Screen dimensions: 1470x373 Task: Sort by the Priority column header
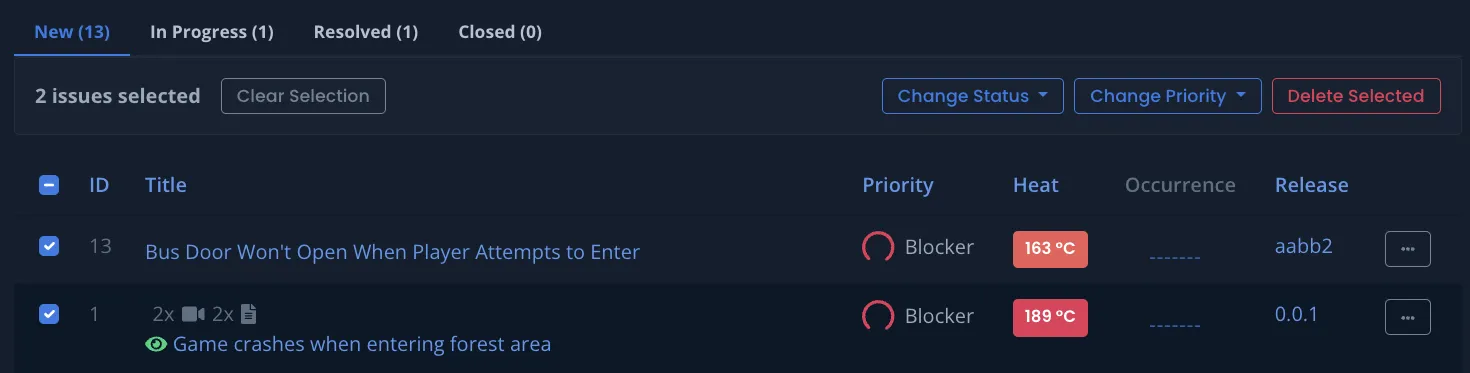(x=897, y=185)
